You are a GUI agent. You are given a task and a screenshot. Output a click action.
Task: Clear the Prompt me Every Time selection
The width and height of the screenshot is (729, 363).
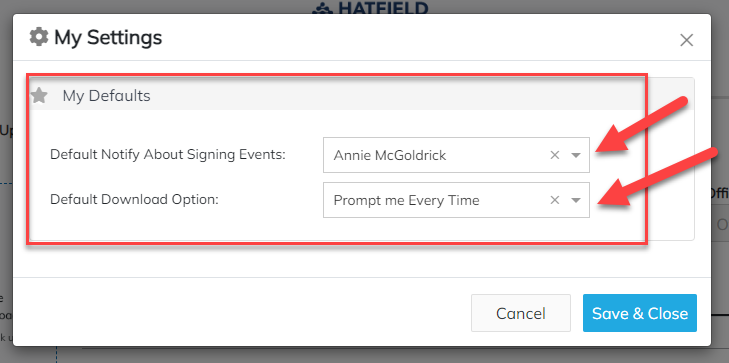pyautogui.click(x=554, y=200)
